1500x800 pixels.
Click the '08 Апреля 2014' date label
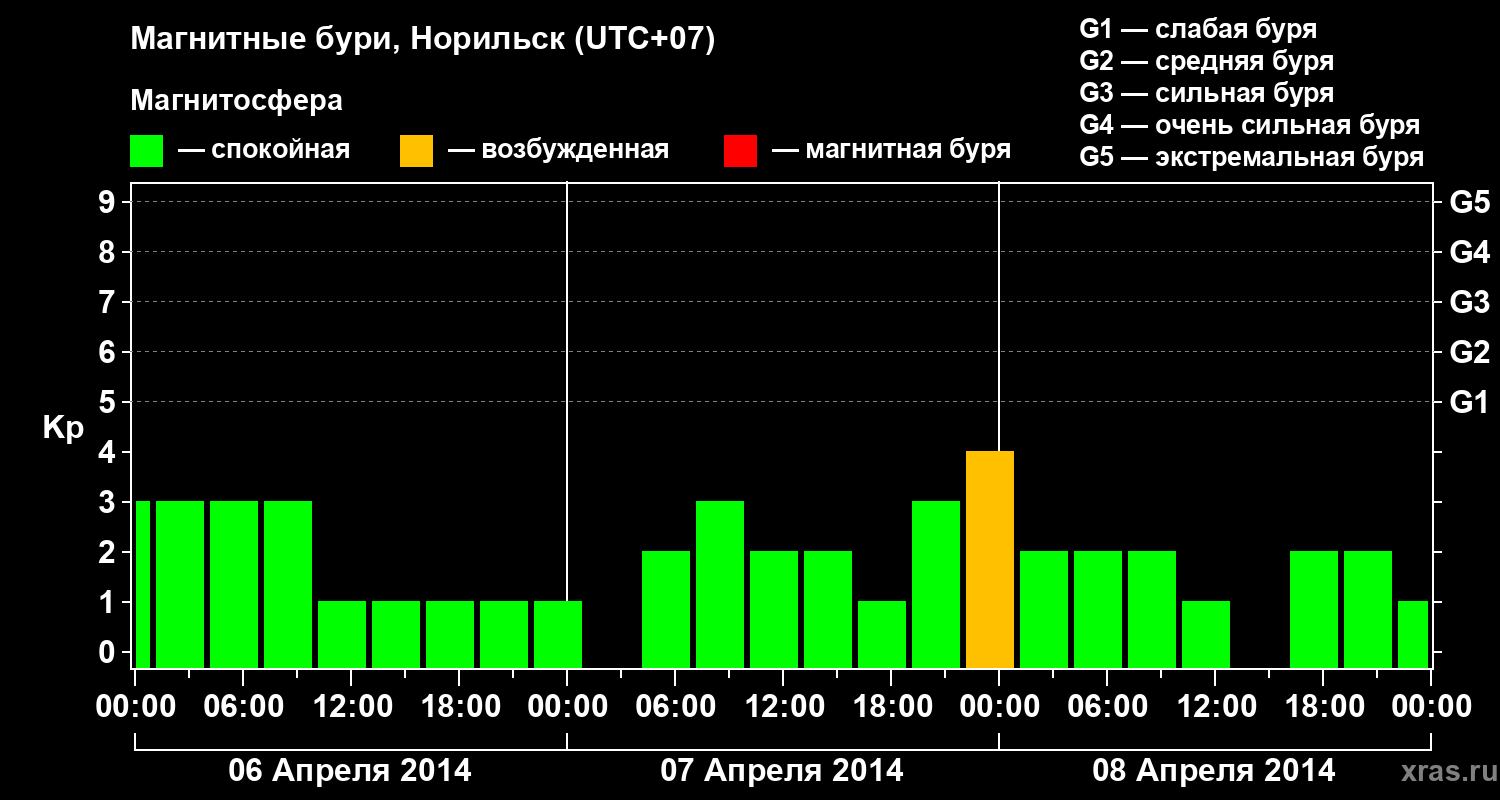pyautogui.click(x=1214, y=771)
